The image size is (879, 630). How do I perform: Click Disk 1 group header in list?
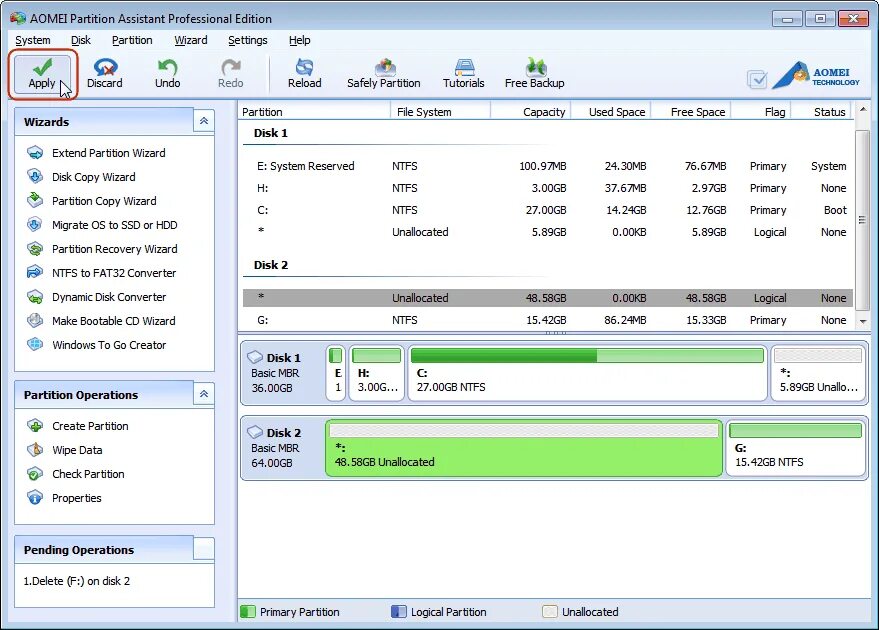[x=271, y=133]
